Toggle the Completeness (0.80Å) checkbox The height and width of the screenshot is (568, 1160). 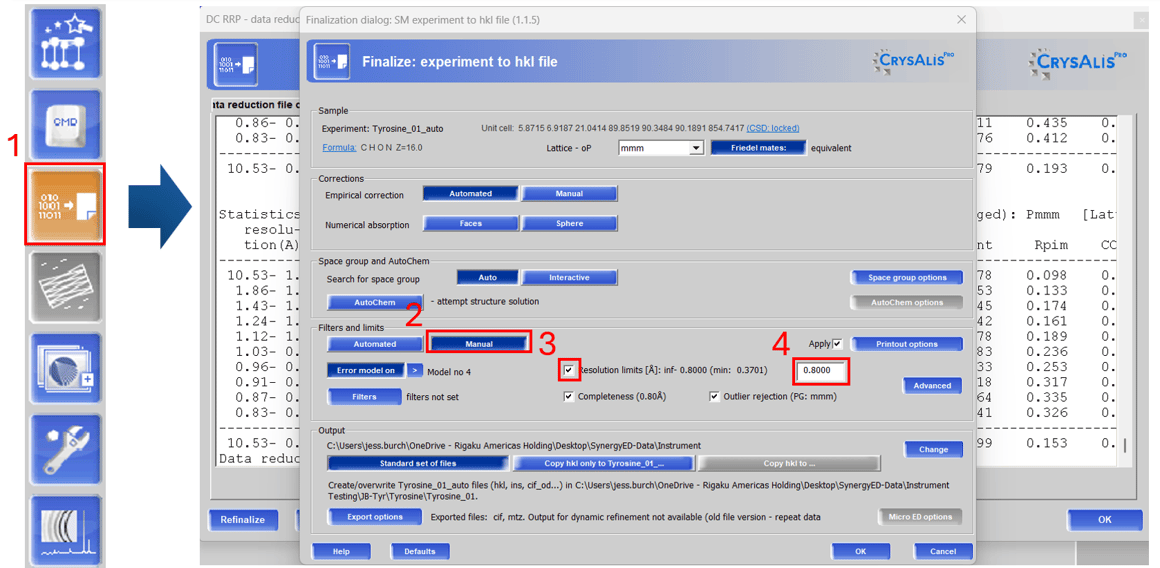point(568,396)
